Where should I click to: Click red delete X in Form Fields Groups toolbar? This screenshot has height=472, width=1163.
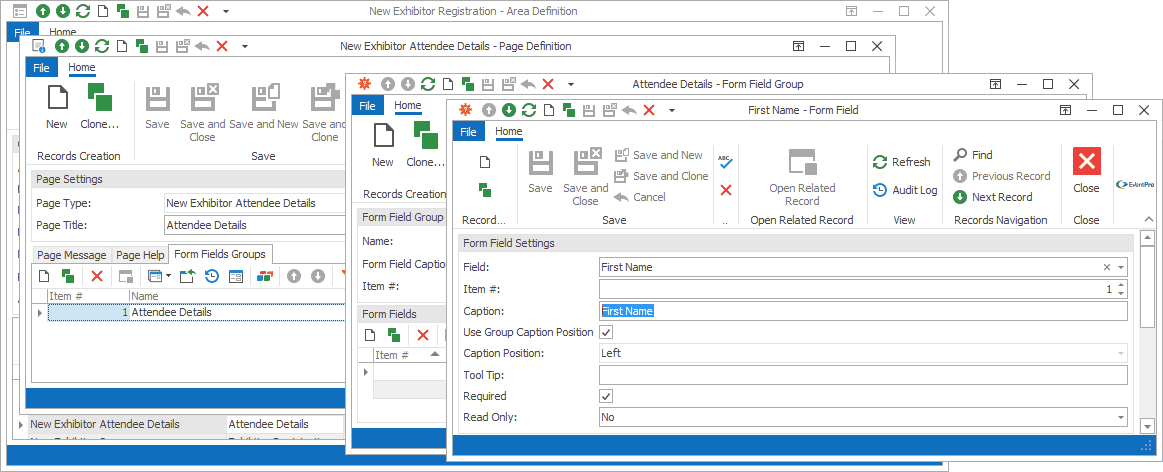(96, 276)
